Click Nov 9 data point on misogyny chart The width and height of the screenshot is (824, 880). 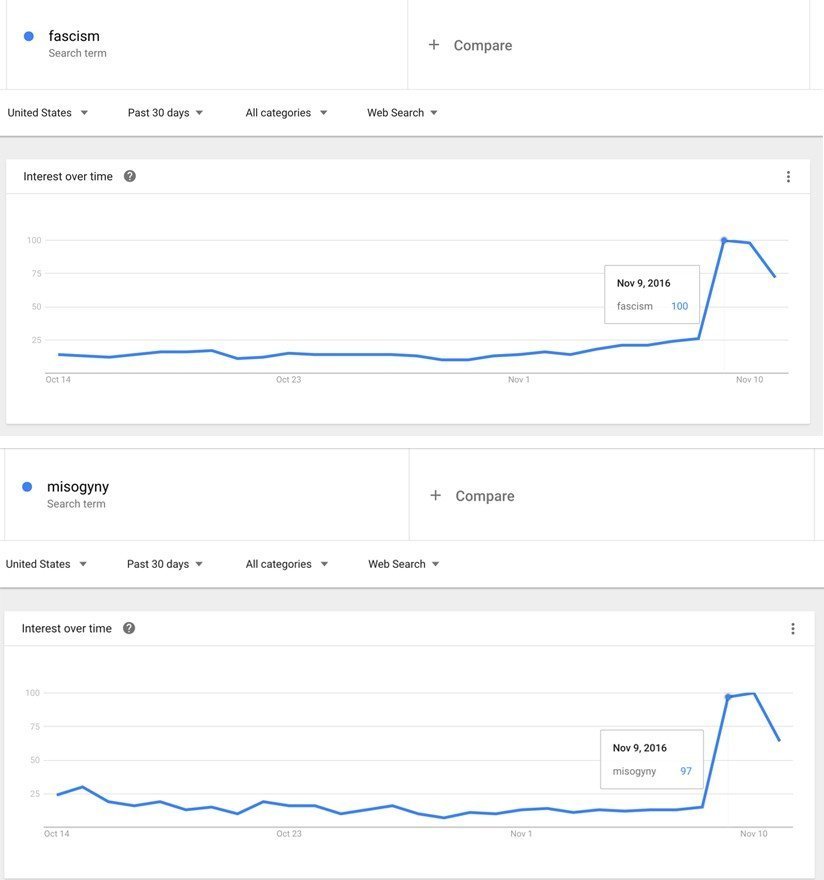(x=728, y=697)
